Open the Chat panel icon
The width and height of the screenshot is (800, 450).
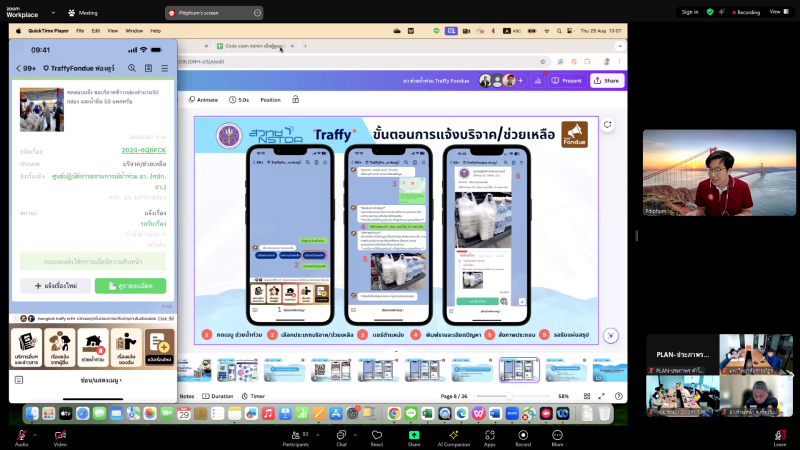tap(341, 433)
